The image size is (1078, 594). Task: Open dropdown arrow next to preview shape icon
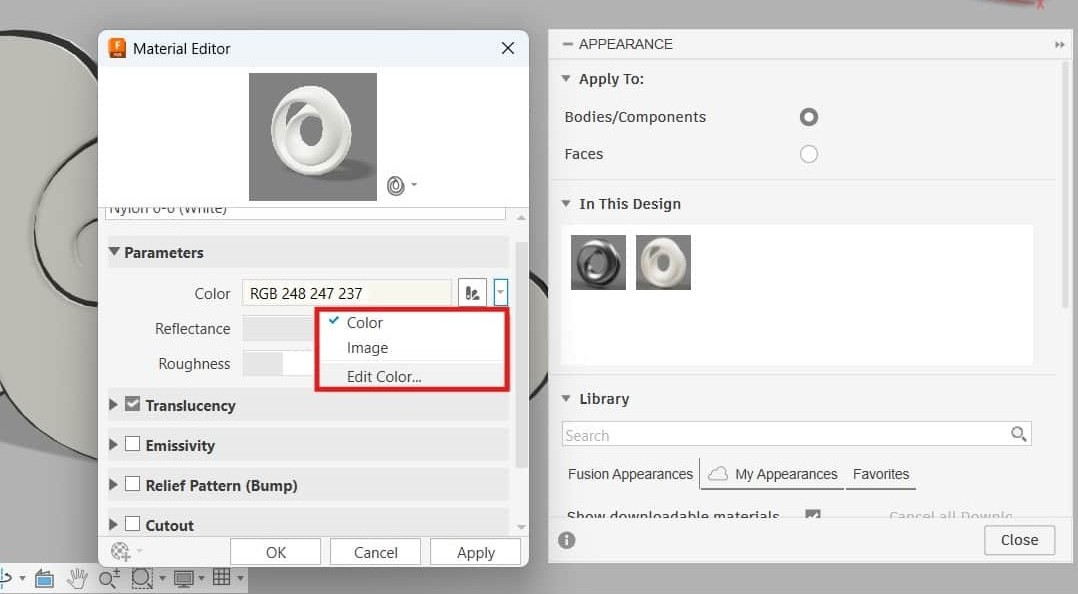coord(414,184)
